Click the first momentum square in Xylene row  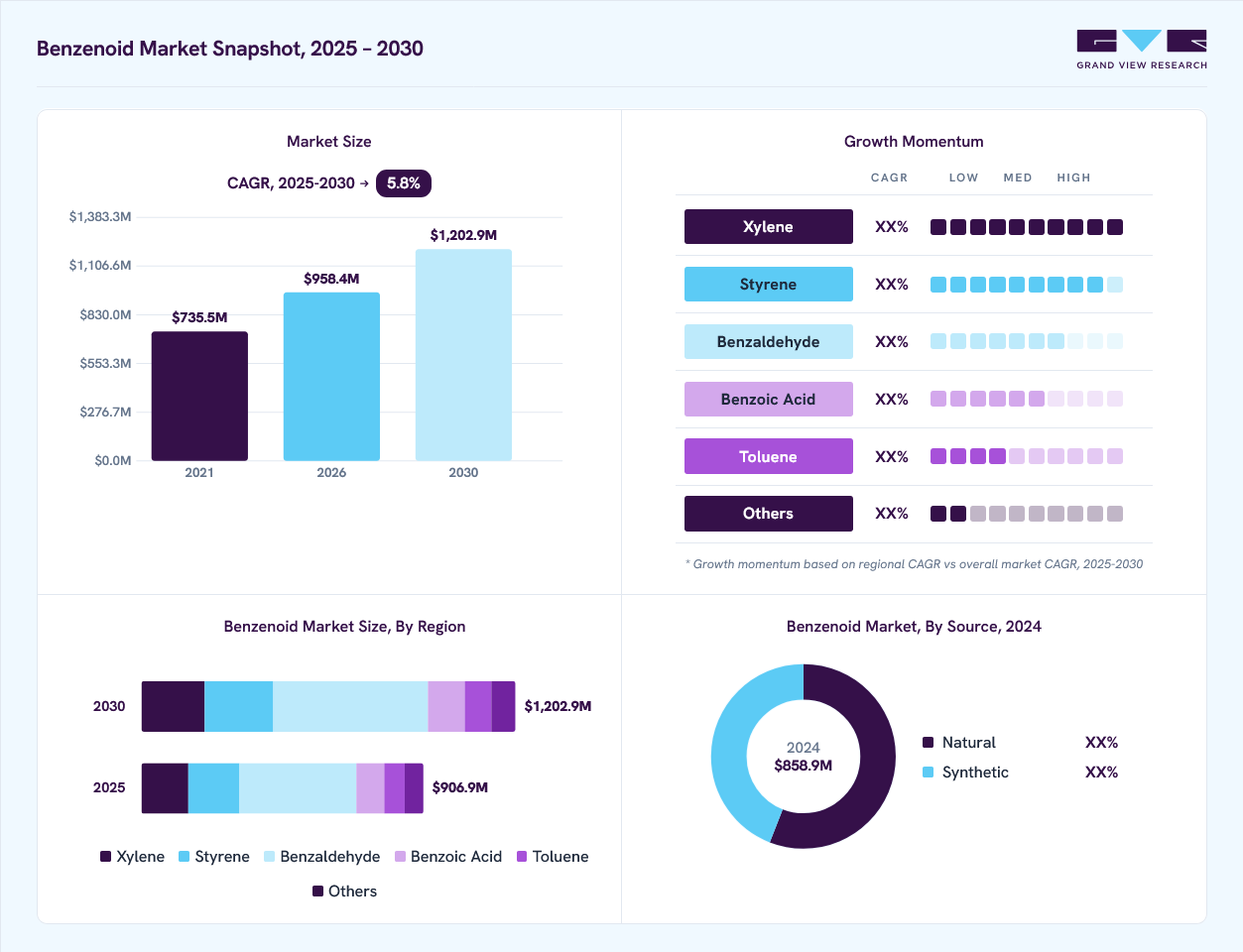pyautogui.click(x=938, y=227)
